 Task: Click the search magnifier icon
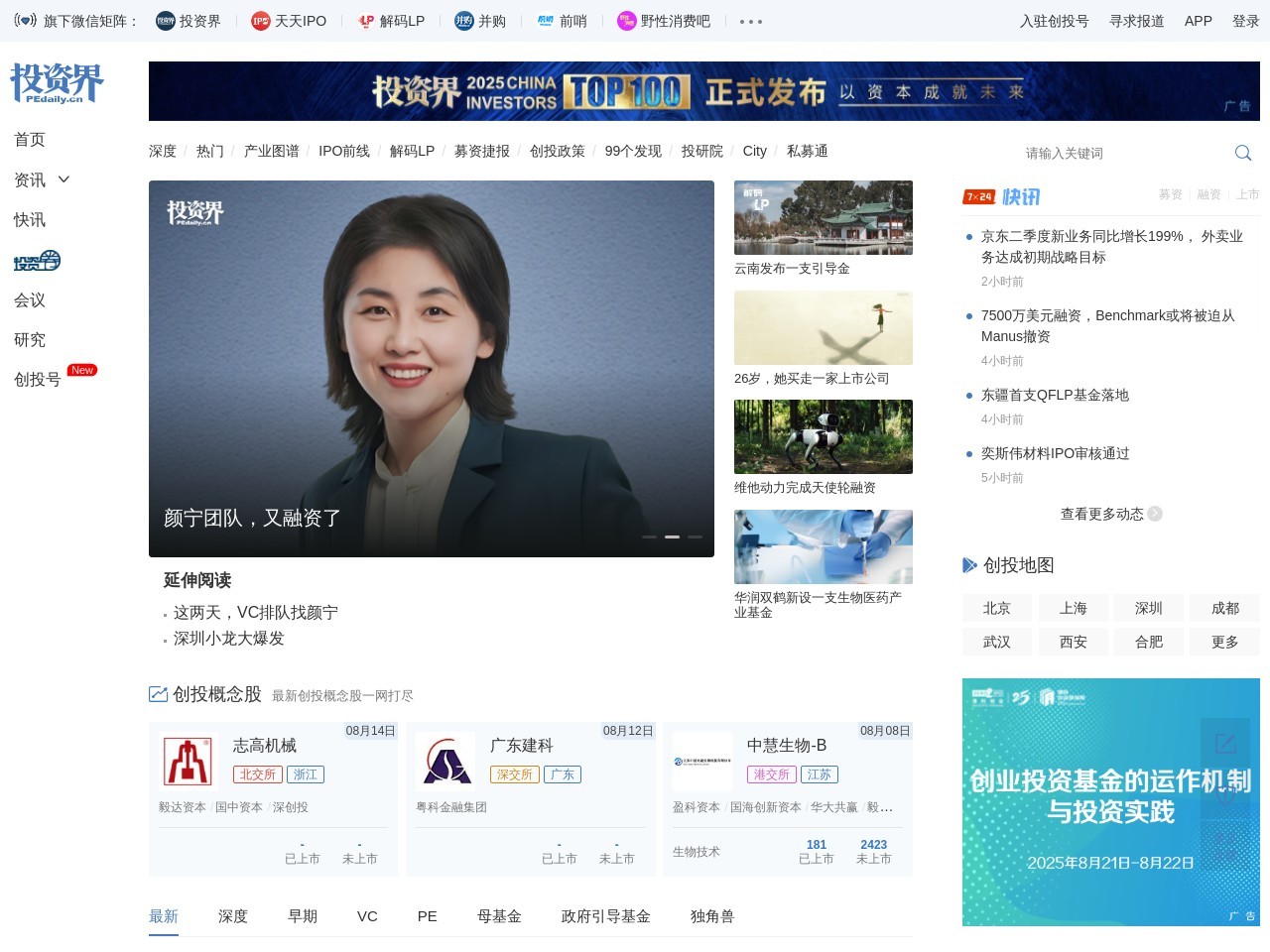[1242, 153]
